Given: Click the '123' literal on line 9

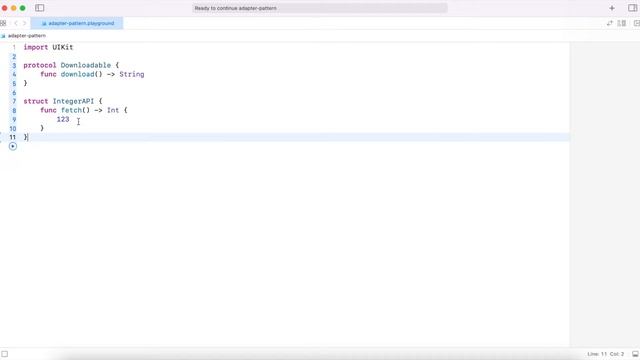Looking at the screenshot, I should [63, 119].
